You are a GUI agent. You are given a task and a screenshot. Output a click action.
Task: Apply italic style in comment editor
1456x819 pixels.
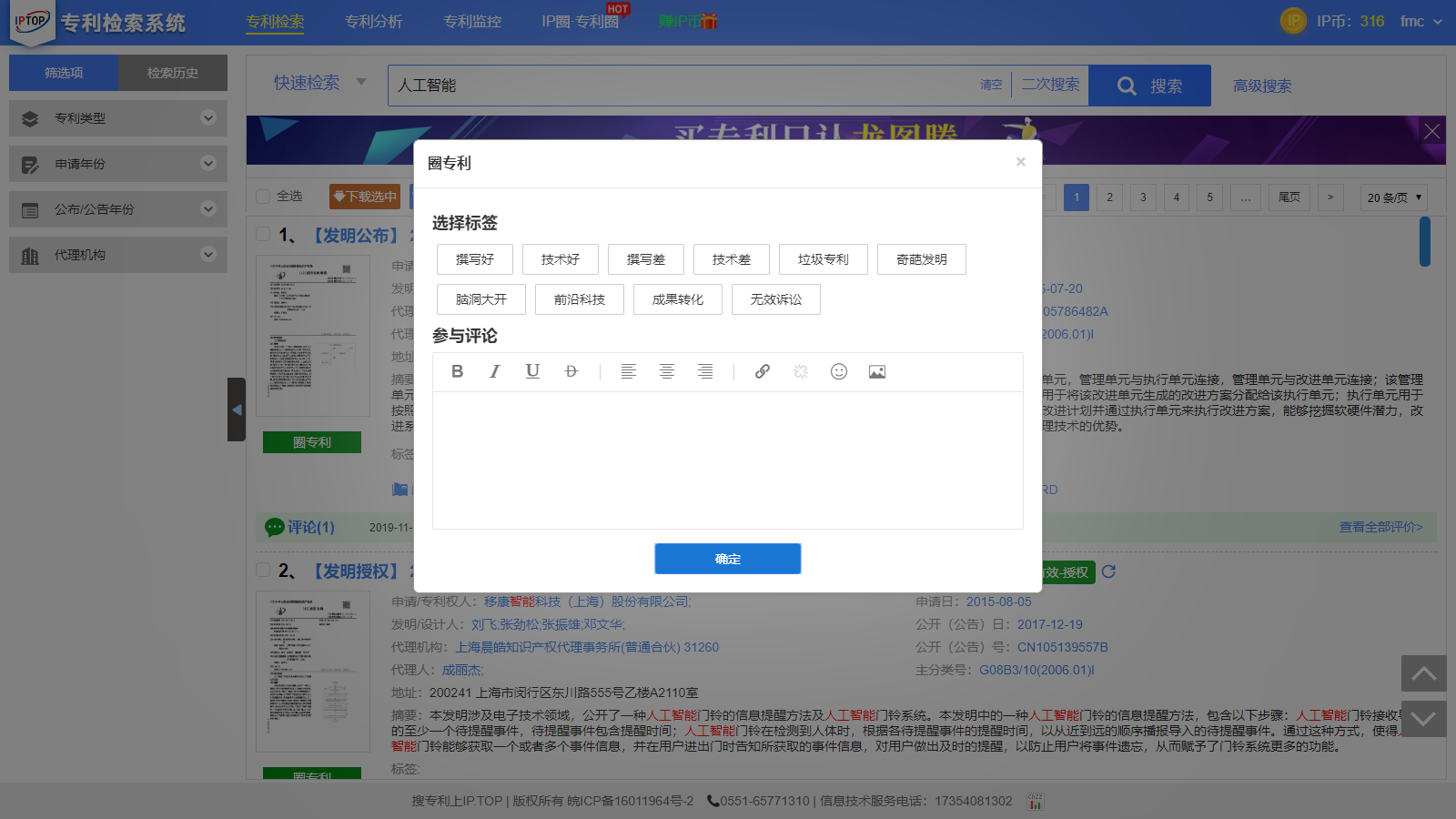pyautogui.click(x=495, y=371)
